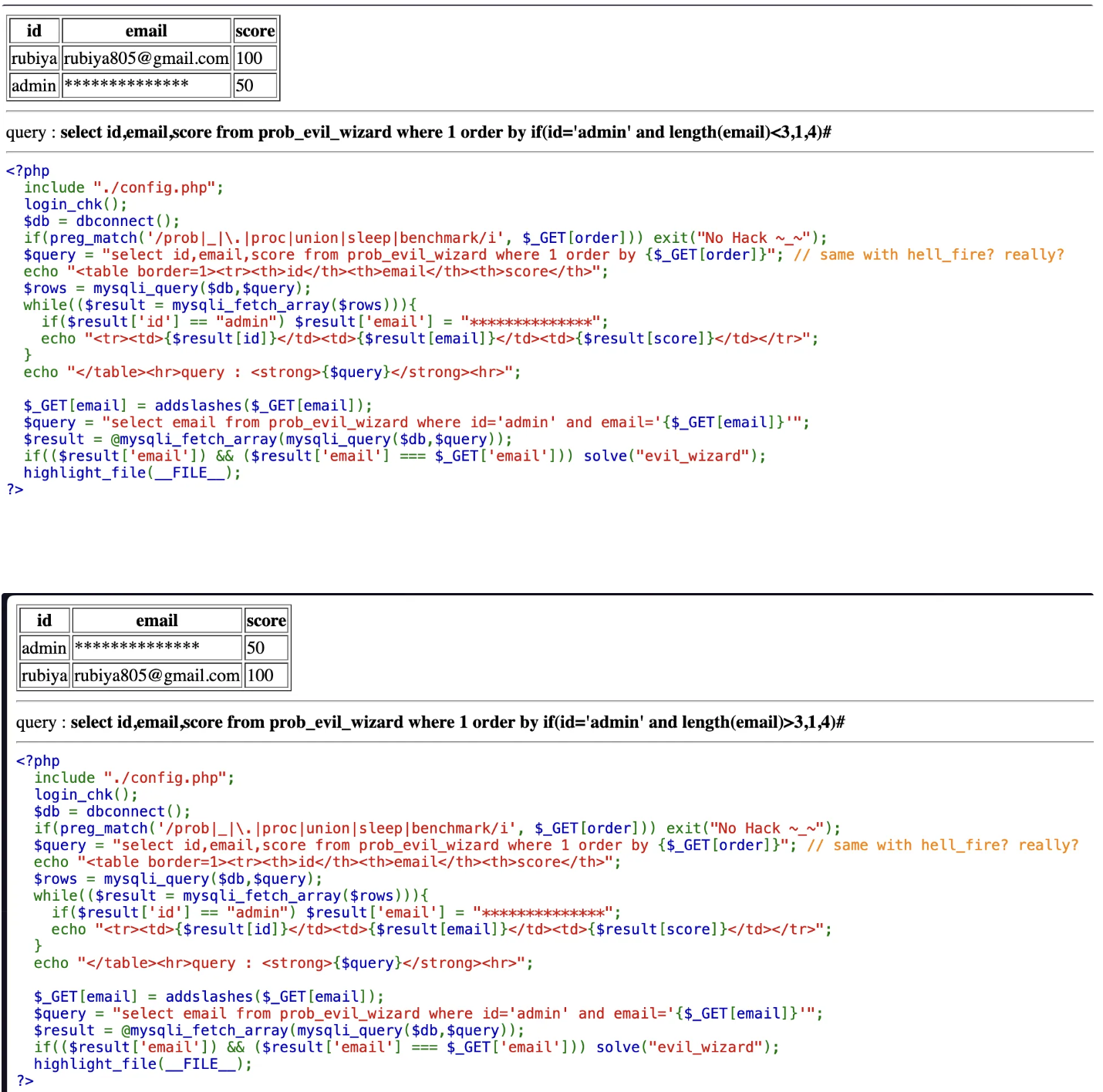Click 'include "./config.php";' in lower code listing
The image size is (1103, 1092).
coord(134,778)
